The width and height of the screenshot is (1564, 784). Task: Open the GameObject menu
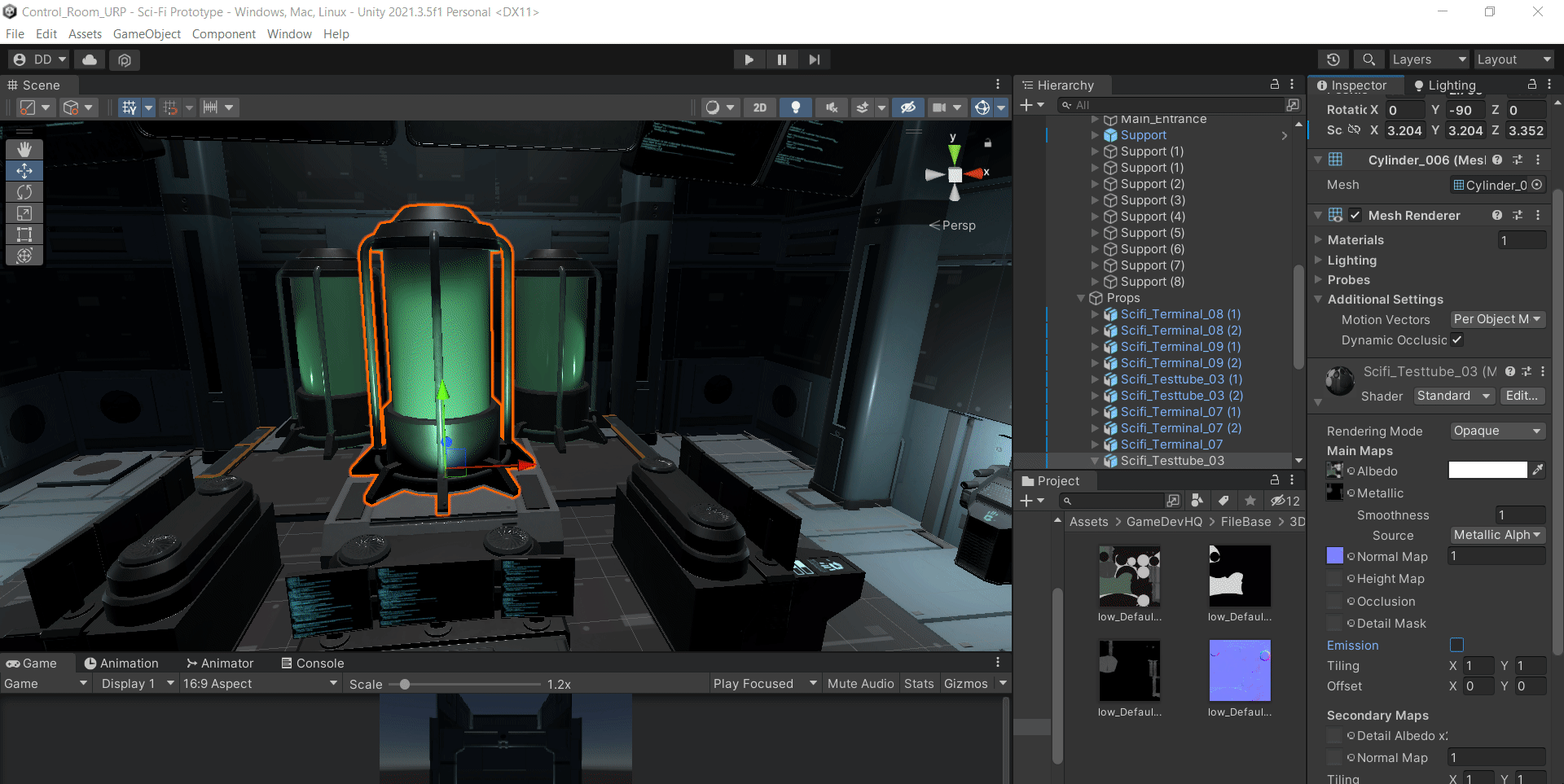[x=147, y=33]
